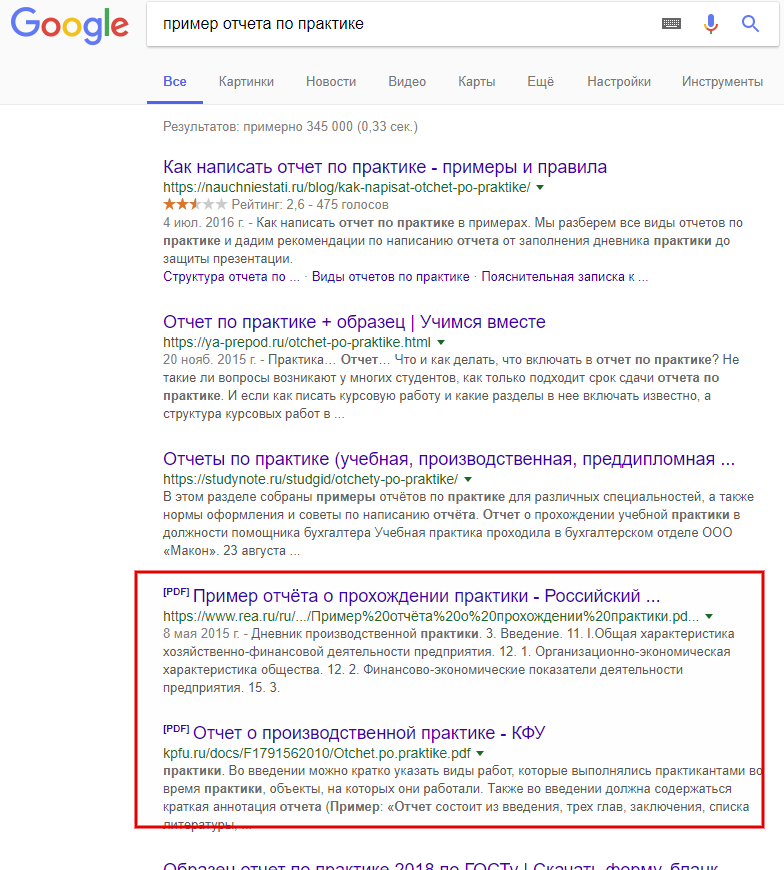Expand the Ещё menu
Screen dimensions: 784x870
click(540, 82)
